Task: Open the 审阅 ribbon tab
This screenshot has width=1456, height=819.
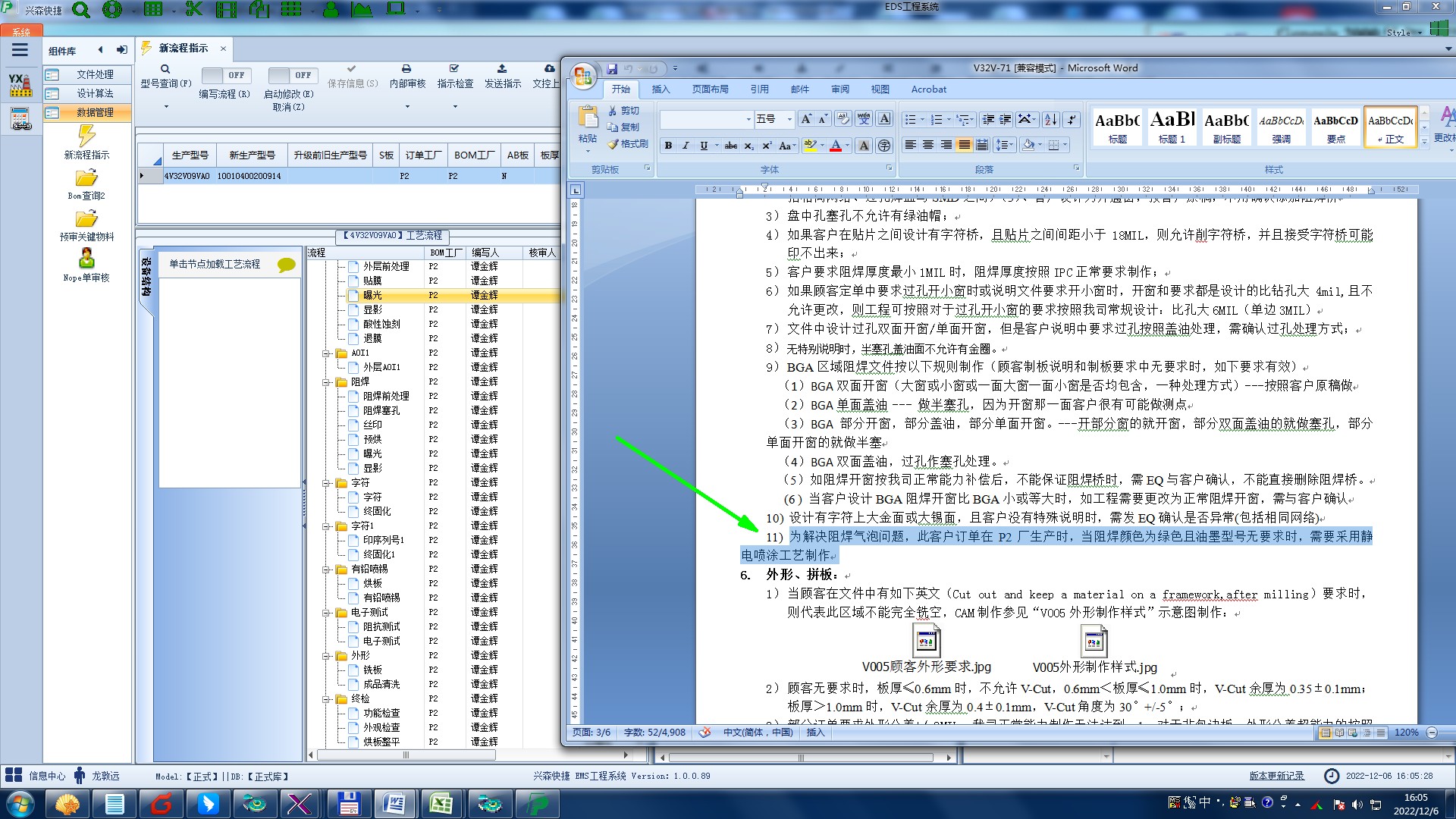Action: pos(840,89)
